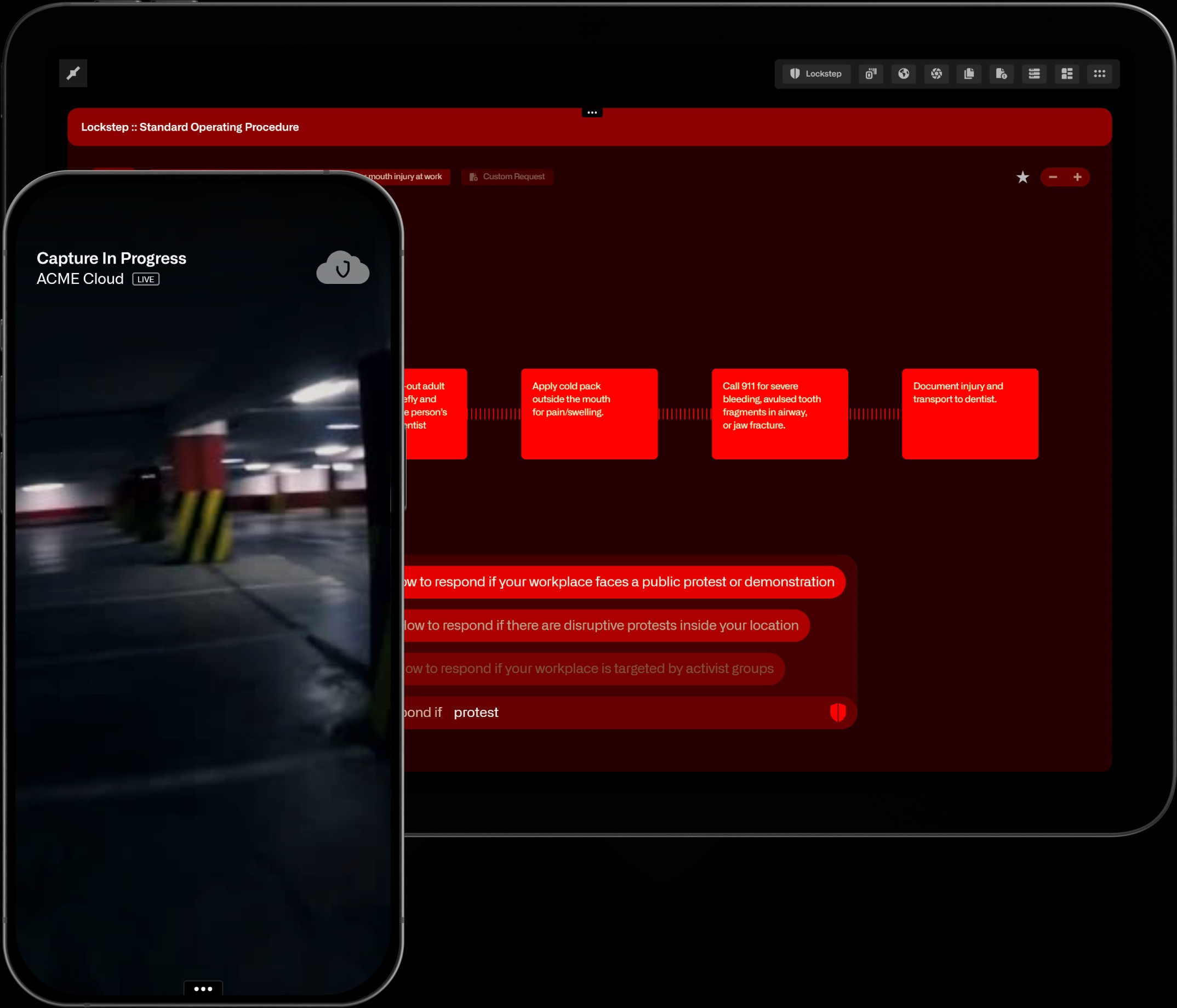The image size is (1177, 1008).
Task: Switch to the dashboard layout view icon
Action: [x=1067, y=74]
